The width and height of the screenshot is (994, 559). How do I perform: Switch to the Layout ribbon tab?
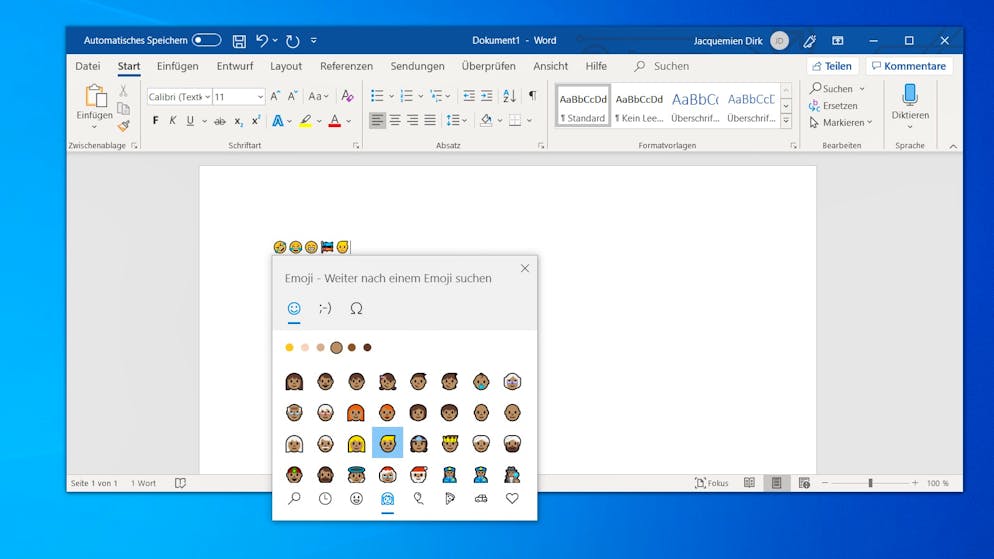[286, 66]
